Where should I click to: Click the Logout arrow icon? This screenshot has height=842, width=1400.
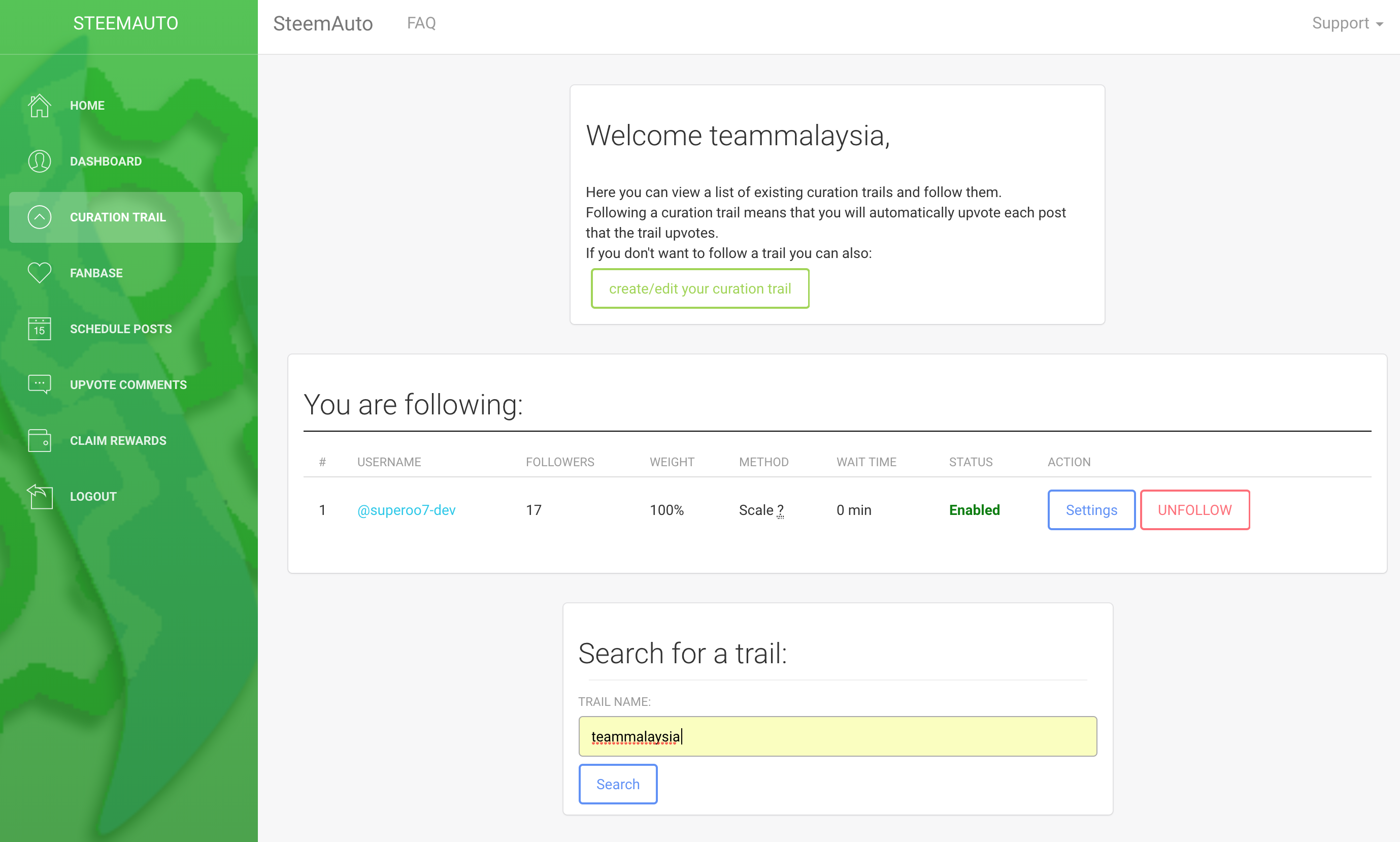[39, 497]
